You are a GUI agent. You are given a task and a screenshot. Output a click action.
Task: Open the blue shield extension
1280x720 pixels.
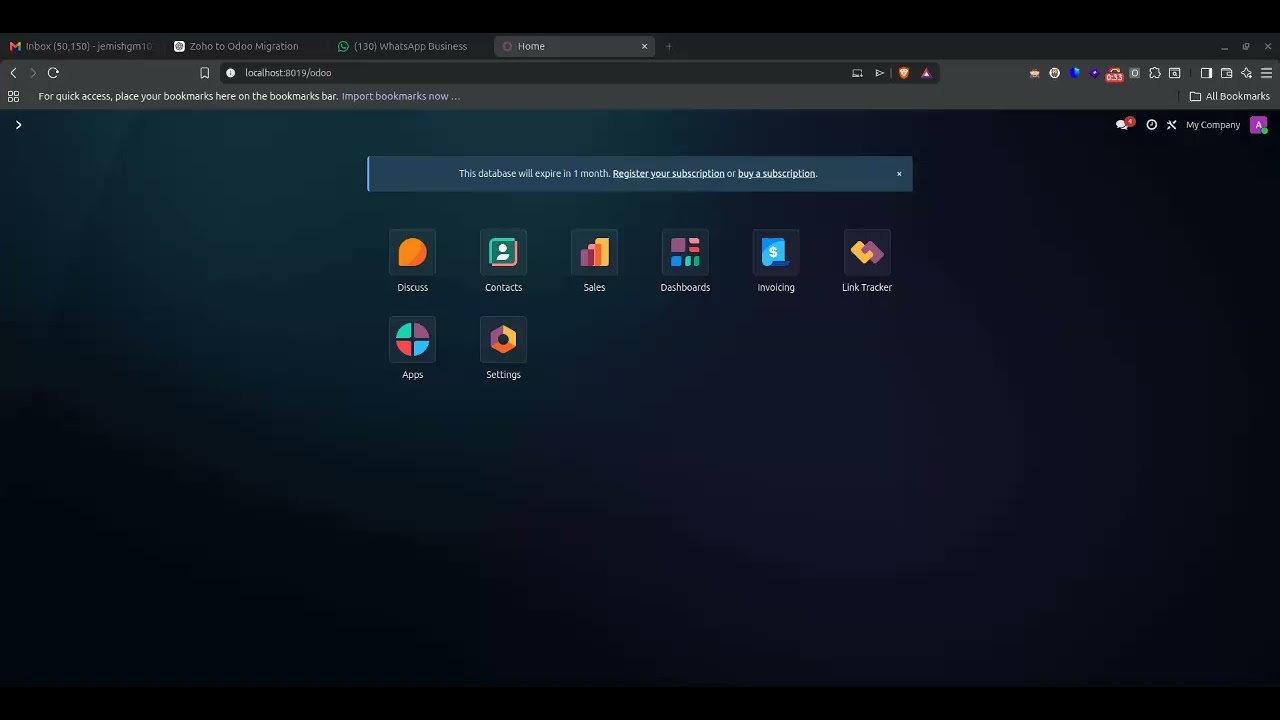click(x=1074, y=73)
